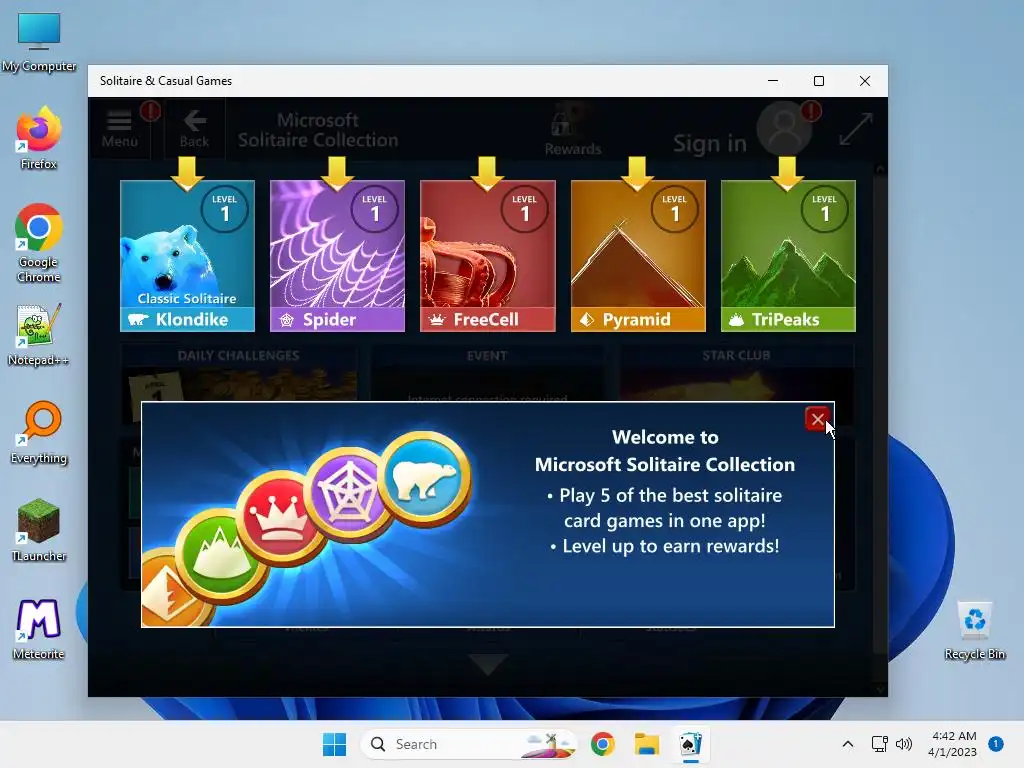Click the Spider Level 1 badge
Image resolution: width=1024 pixels, height=768 pixels.
375,209
